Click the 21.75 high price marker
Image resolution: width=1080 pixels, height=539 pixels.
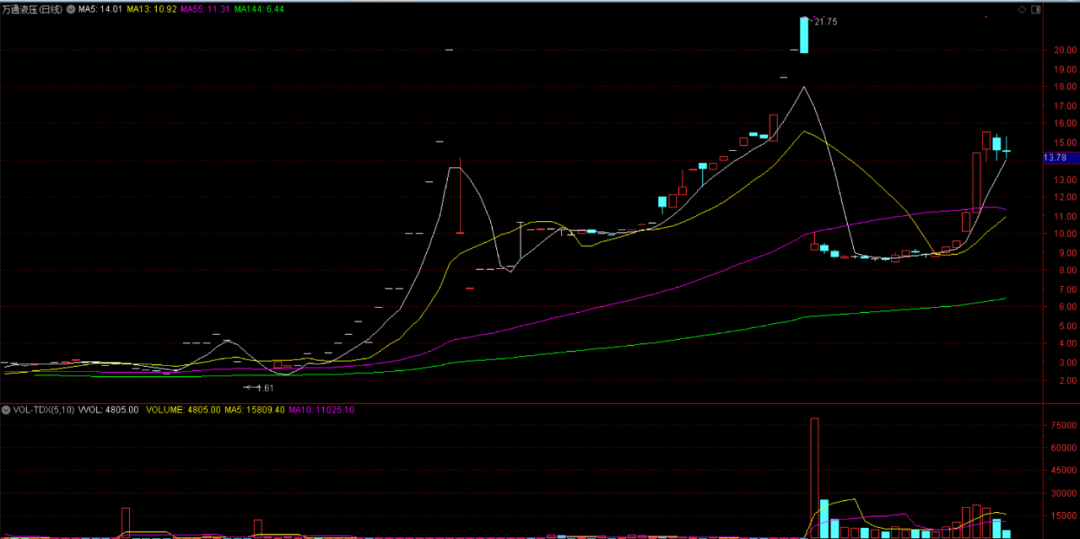pyautogui.click(x=825, y=21)
